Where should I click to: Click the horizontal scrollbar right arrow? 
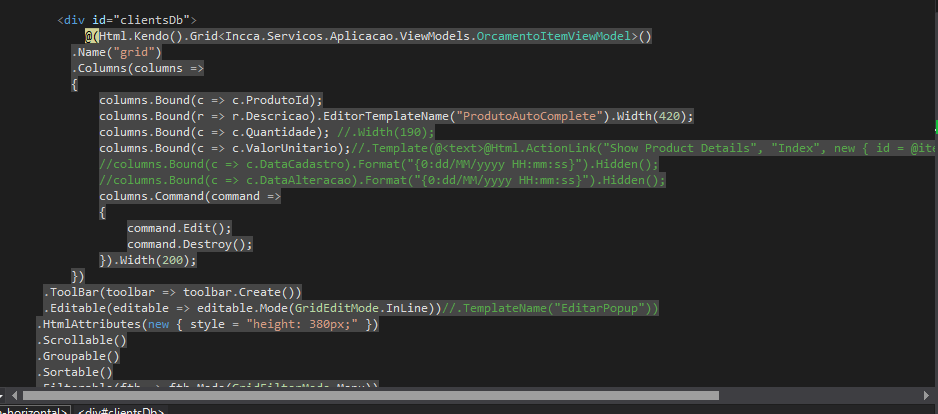(926, 395)
